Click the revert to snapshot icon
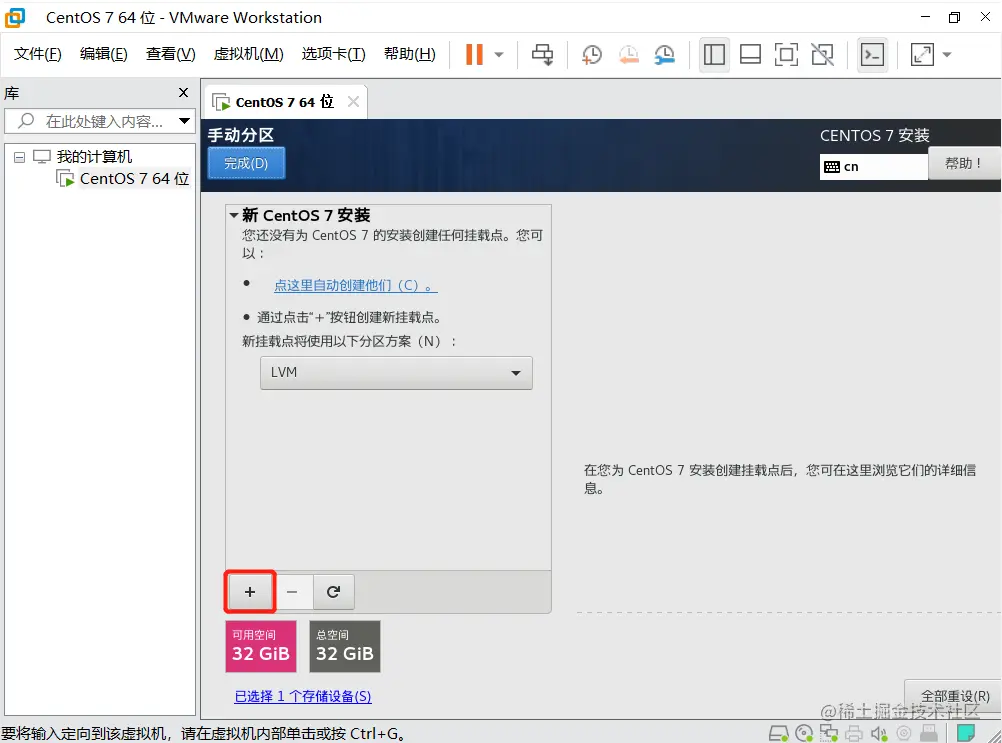Screen dimensions: 1002x743 click(628, 54)
